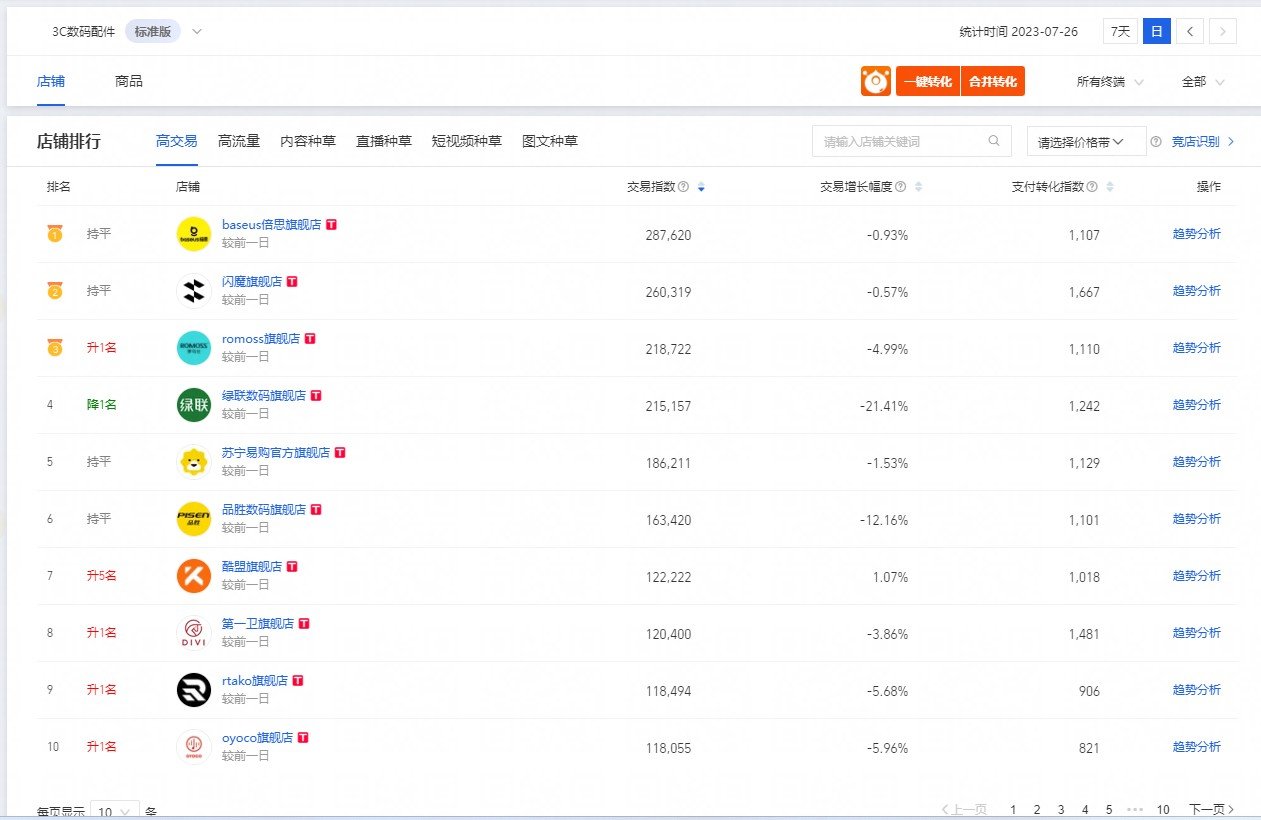Select the 高交易 ranking tab
Image resolution: width=1261 pixels, height=820 pixels.
coord(177,141)
